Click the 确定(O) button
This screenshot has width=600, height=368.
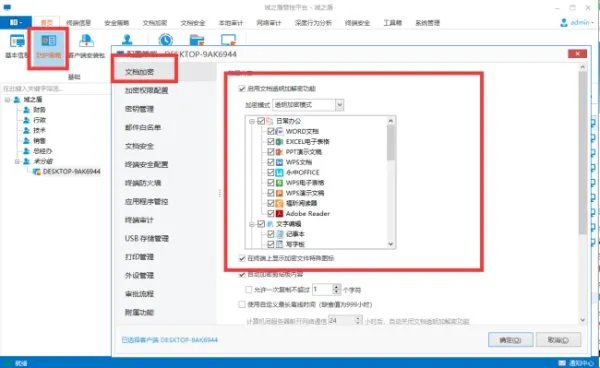(510, 340)
